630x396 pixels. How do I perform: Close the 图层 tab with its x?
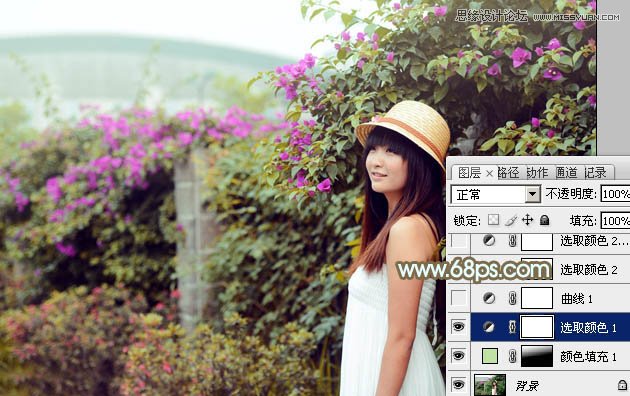pos(489,174)
